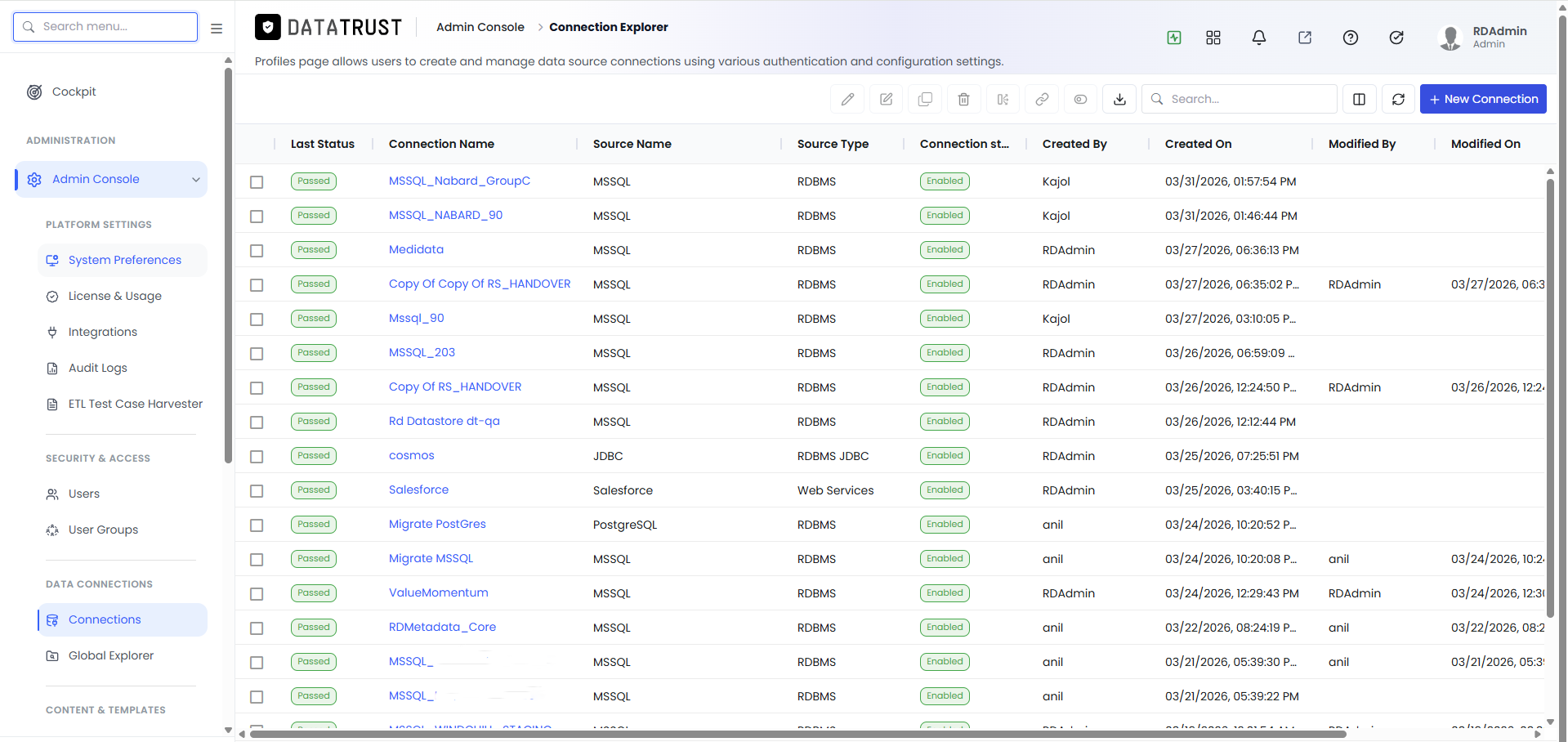This screenshot has width=1568, height=742.
Task: Open the help question mark icon
Action: pyautogui.click(x=1351, y=38)
